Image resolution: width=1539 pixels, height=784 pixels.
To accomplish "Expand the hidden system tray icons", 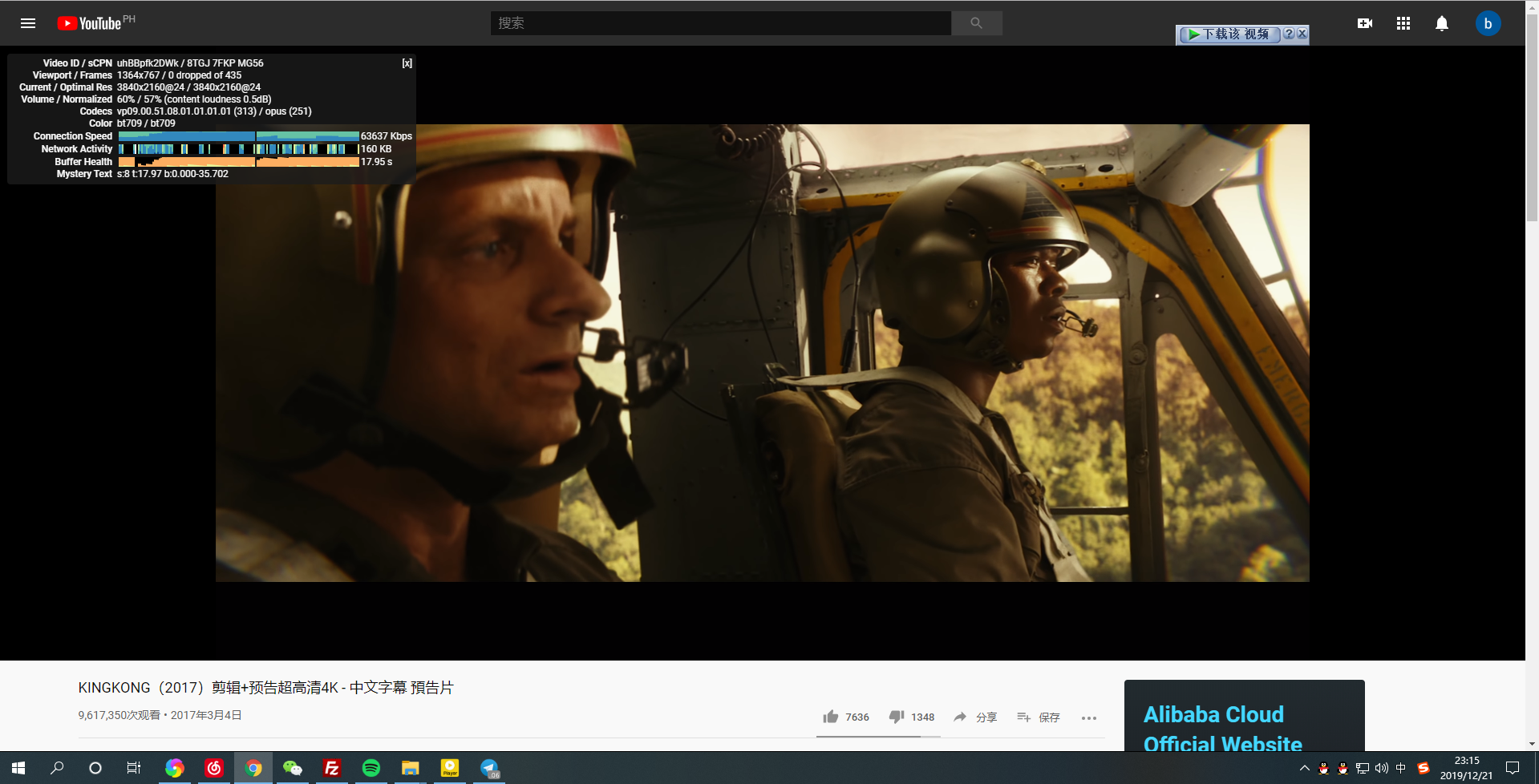I will (1305, 768).
